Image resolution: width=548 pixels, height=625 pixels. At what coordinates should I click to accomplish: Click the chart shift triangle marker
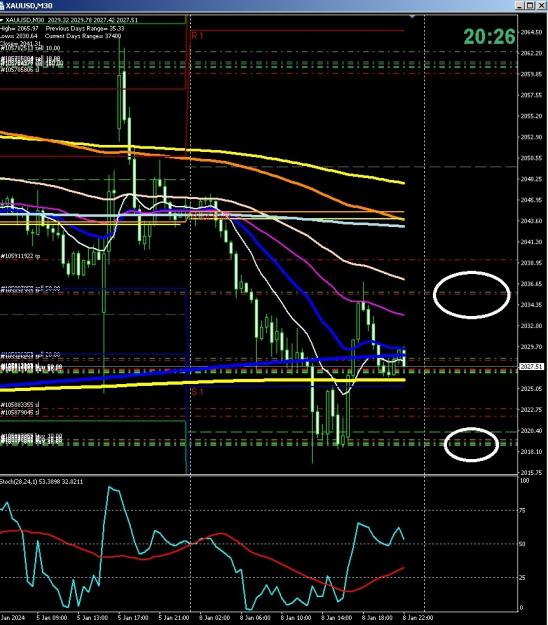point(412,17)
